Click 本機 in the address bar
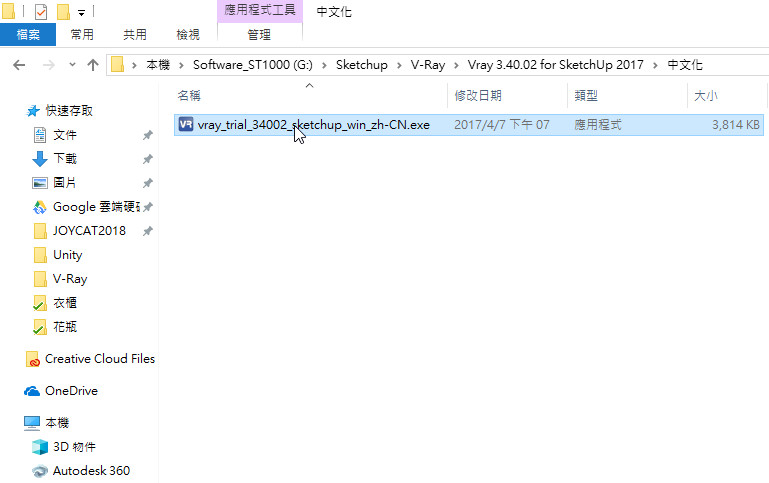 pyautogui.click(x=158, y=65)
